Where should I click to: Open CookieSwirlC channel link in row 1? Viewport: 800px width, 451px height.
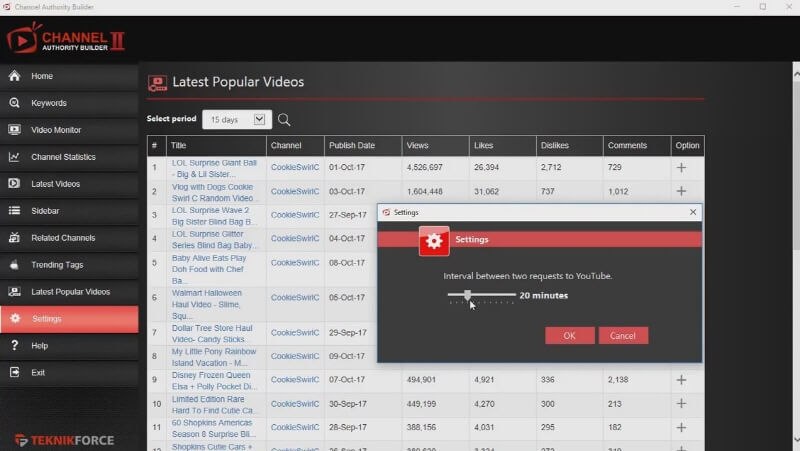pyautogui.click(x=295, y=167)
